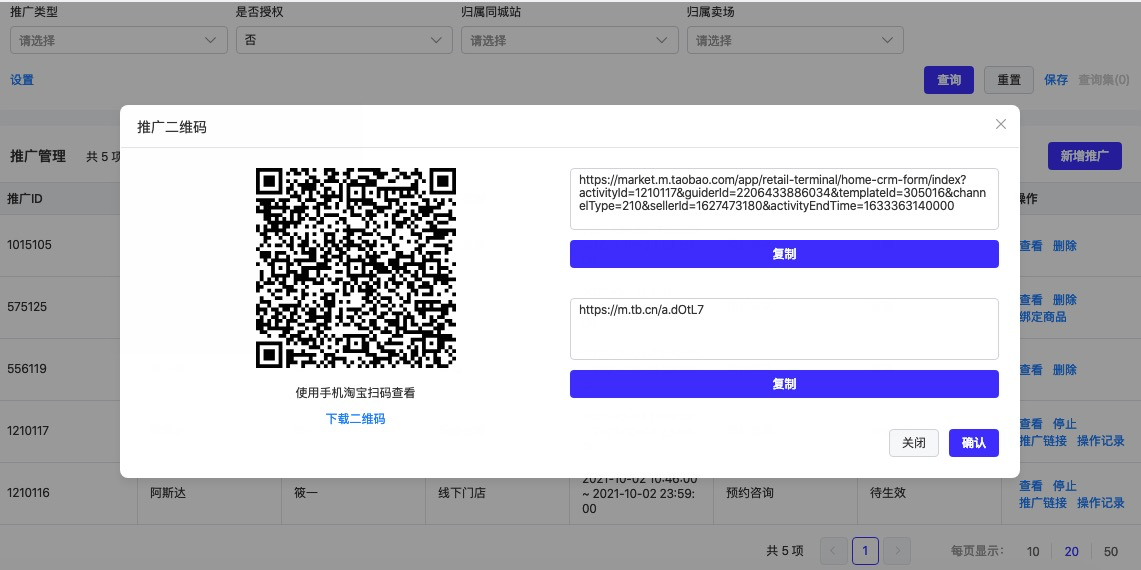
Task: View the 1015105 row via 查看
Action: [1031, 246]
